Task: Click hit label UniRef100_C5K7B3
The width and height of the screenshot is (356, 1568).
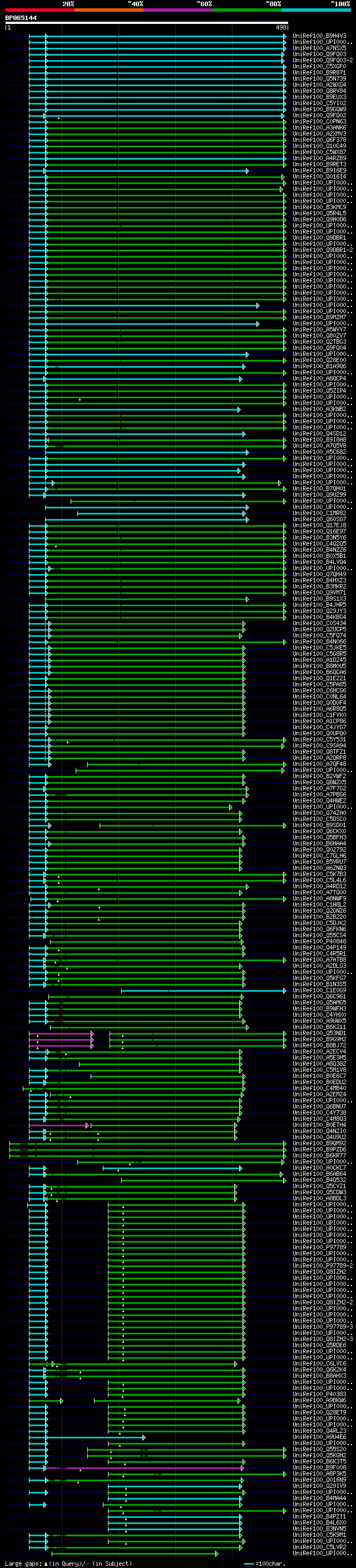Action: (319, 874)
